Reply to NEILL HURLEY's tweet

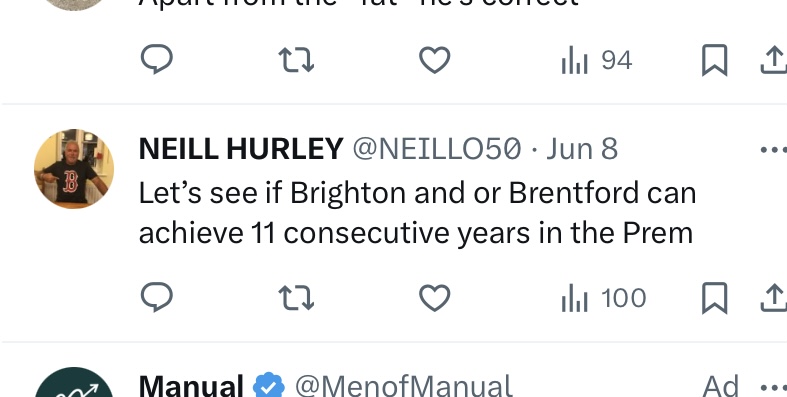pos(157,297)
